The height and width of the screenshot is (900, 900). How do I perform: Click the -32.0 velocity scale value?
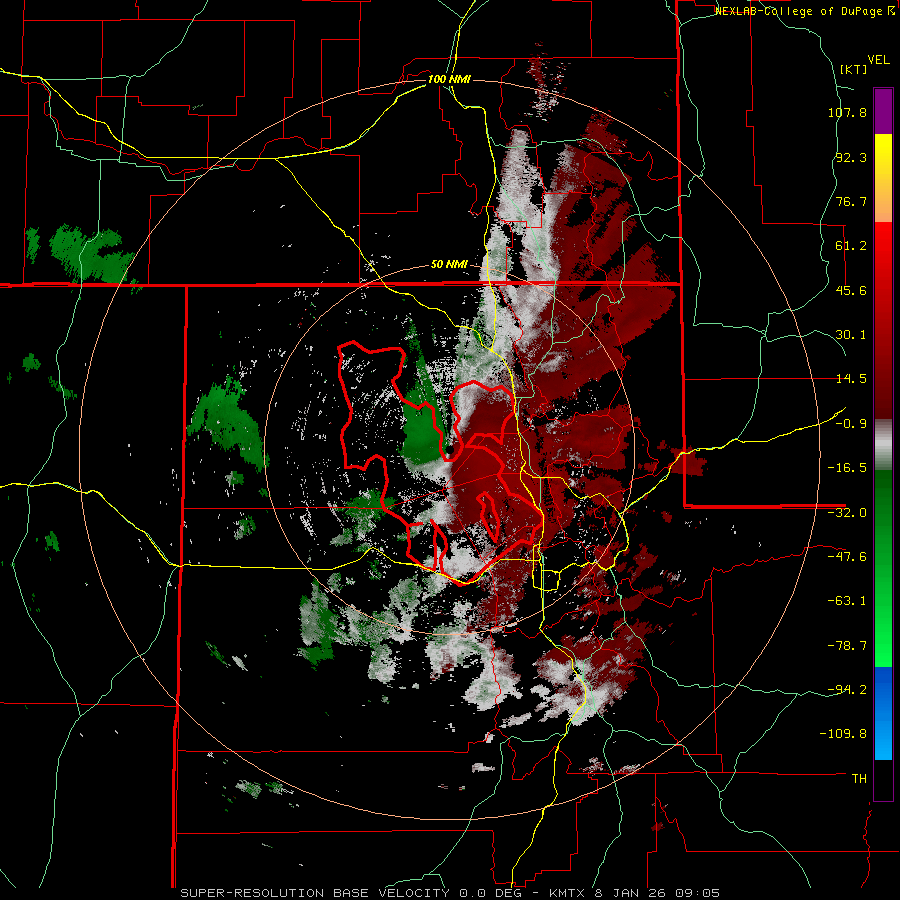pyautogui.click(x=847, y=513)
